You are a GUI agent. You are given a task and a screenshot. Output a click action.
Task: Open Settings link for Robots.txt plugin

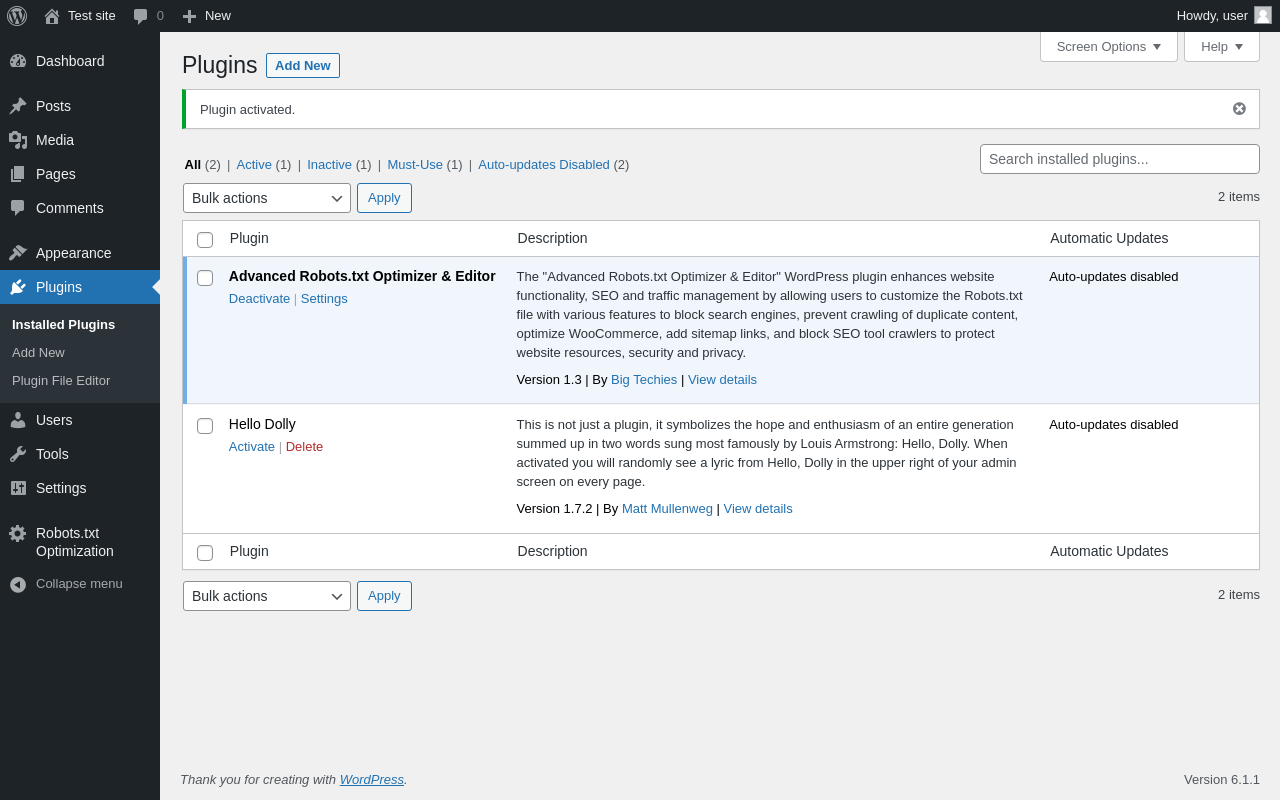324,299
